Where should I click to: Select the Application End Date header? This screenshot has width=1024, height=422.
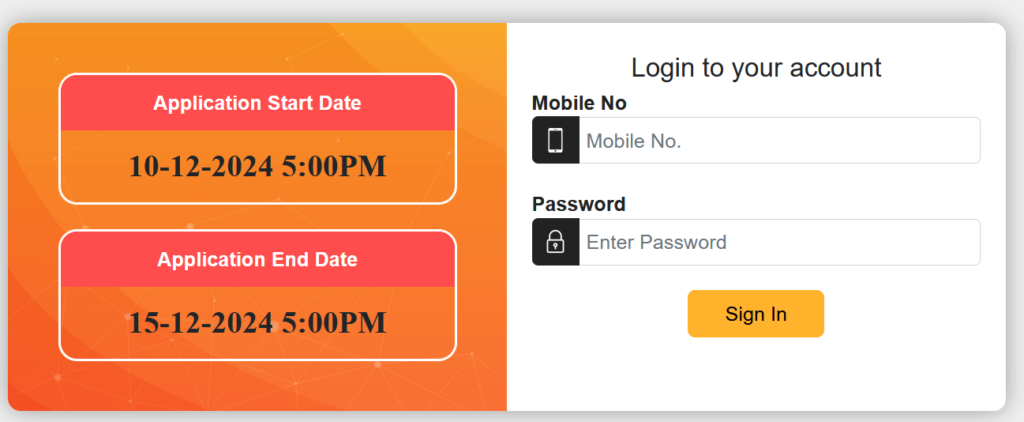click(257, 259)
